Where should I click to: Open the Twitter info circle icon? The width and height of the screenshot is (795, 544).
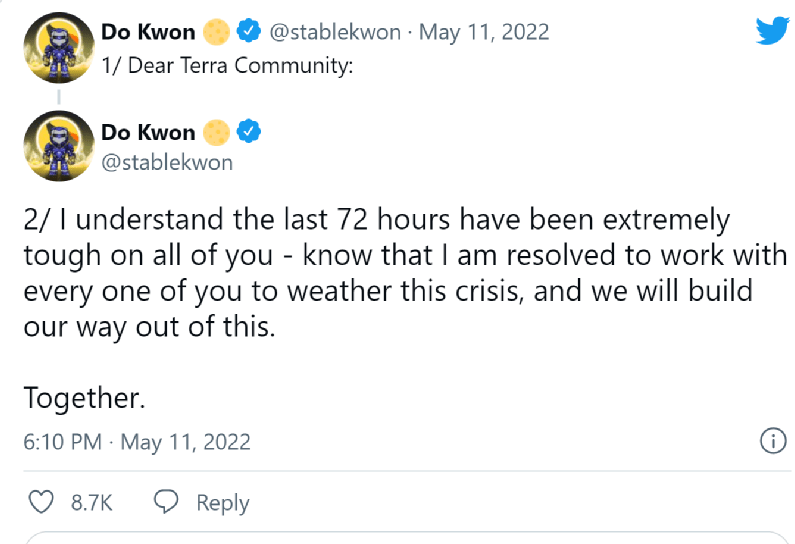771,441
